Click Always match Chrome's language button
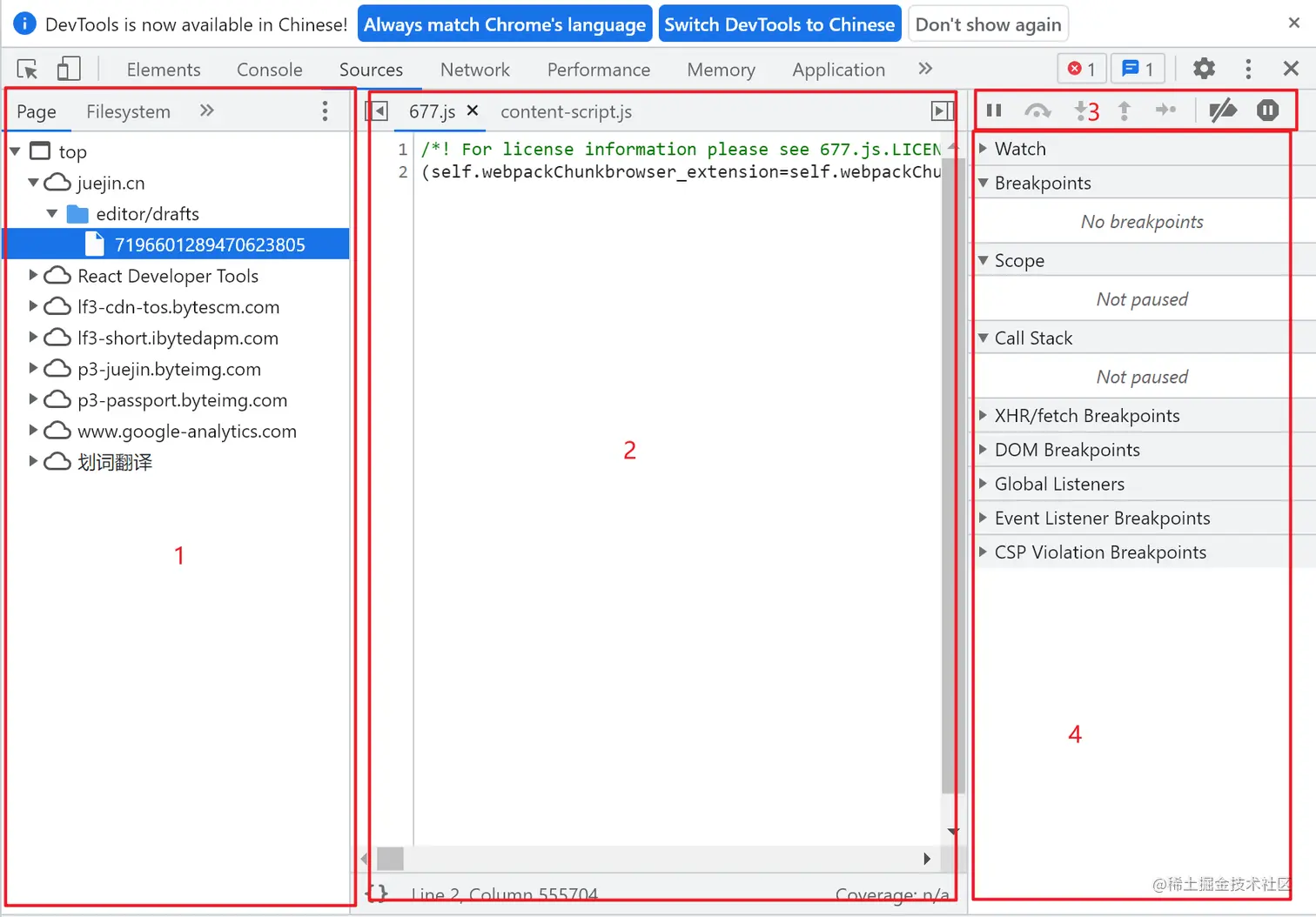Viewport: 1316px width, 917px height. (505, 24)
